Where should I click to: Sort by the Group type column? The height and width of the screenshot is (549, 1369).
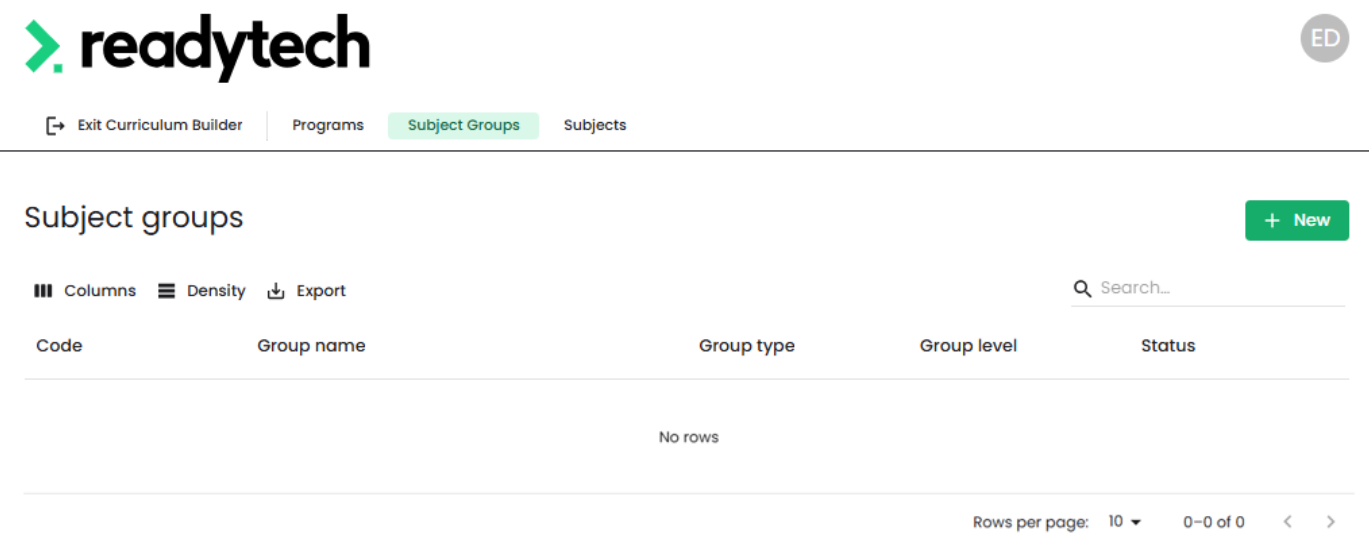747,346
